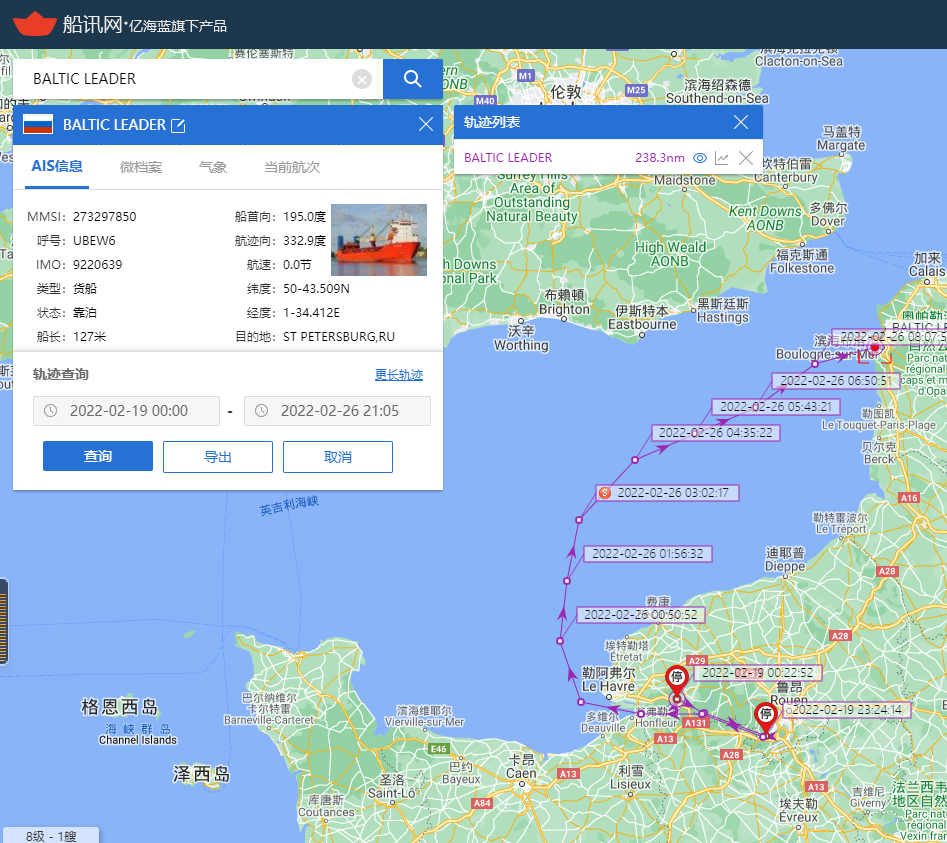This screenshot has width=947, height=843.
Task: Click the orange S marker on track
Action: 603,493
